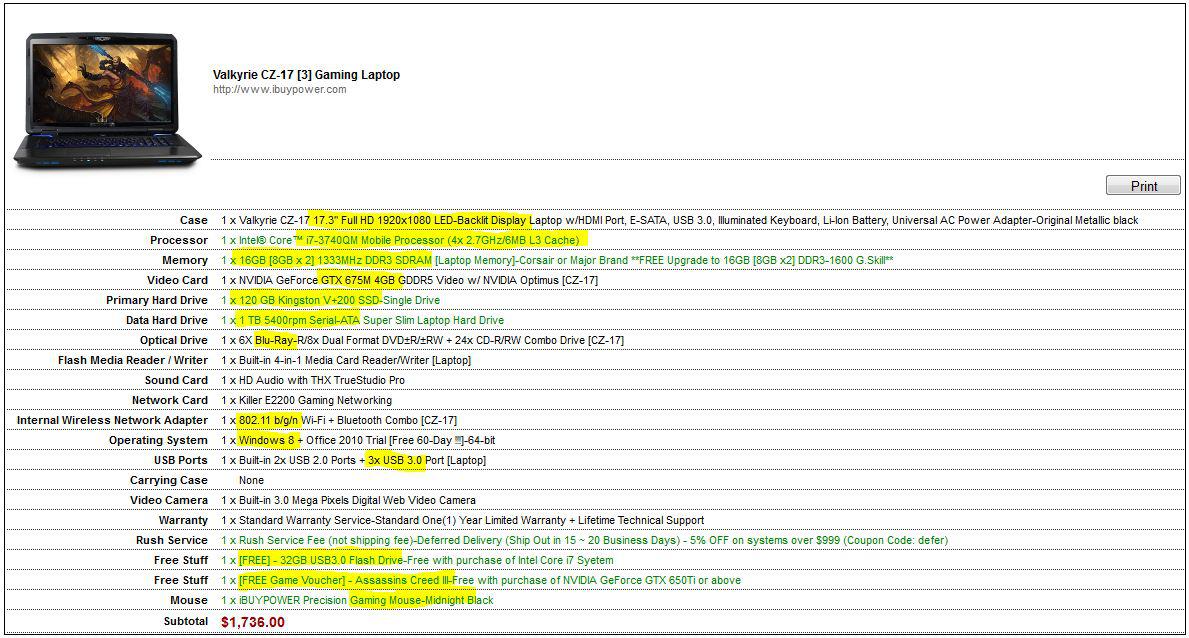Screen dimensions: 1189x638
Task: Select the $1,736.00 subtotal amount
Action: [253, 622]
